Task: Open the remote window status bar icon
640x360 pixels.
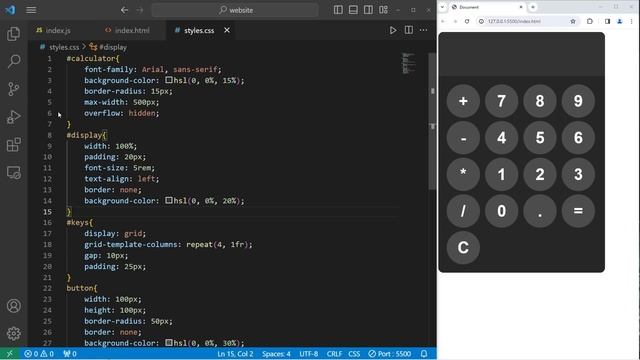Action: click(x=9, y=353)
